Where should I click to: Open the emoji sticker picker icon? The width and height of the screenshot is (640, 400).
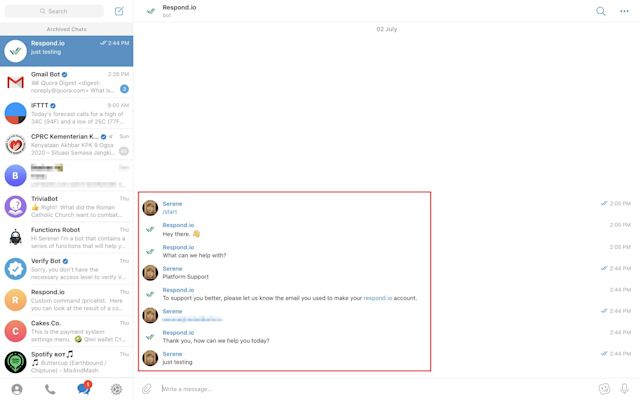pos(604,389)
